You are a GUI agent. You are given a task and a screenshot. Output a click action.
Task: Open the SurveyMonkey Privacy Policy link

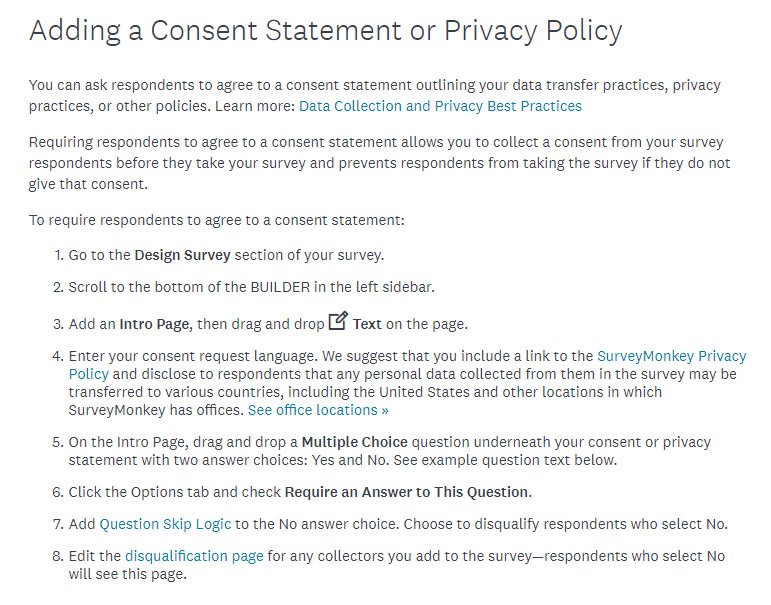coord(408,365)
